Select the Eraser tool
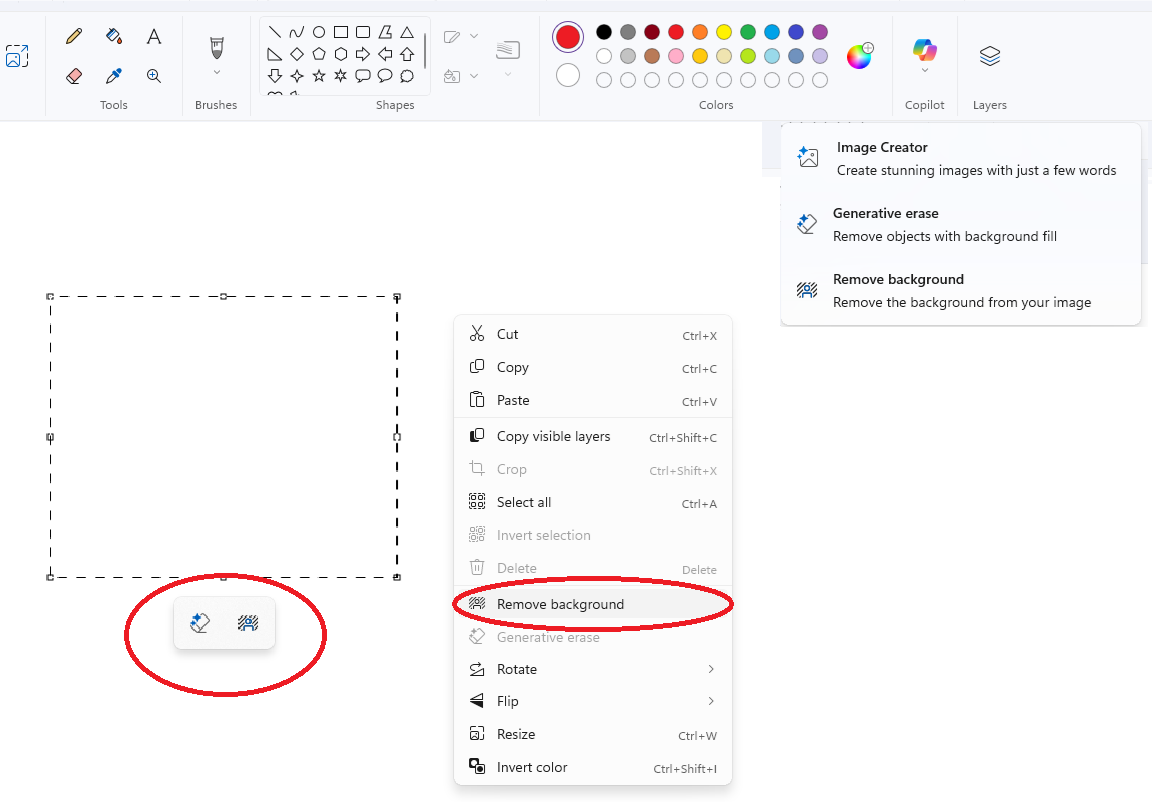Viewport: 1152px width, 802px height. pyautogui.click(x=73, y=76)
